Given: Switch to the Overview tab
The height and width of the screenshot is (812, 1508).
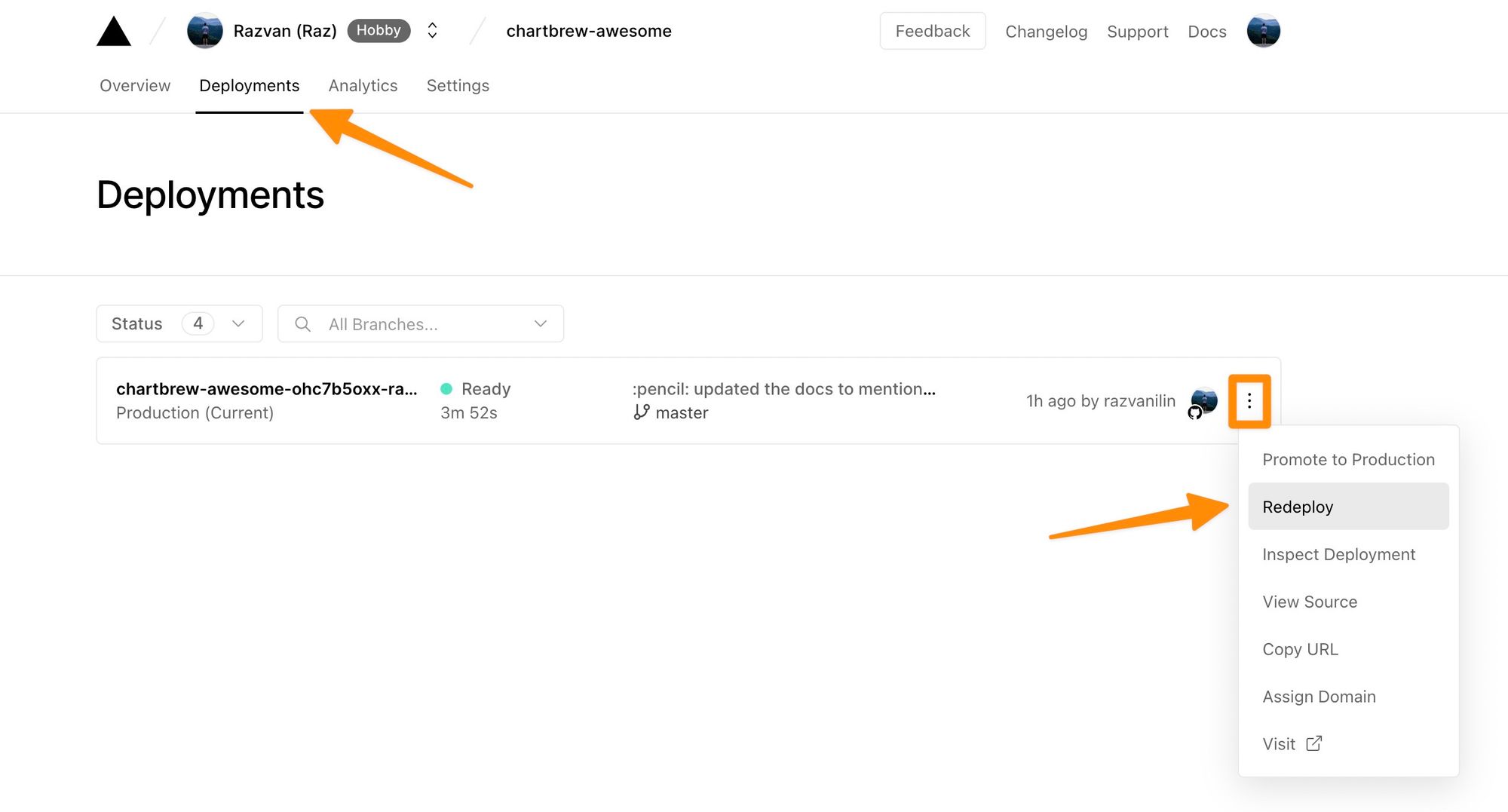Looking at the screenshot, I should click(x=135, y=86).
